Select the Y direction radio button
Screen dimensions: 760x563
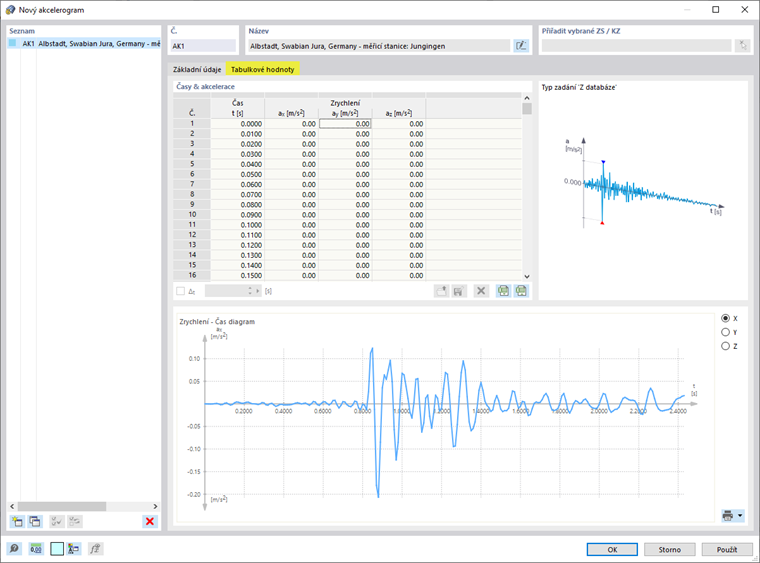pos(725,332)
